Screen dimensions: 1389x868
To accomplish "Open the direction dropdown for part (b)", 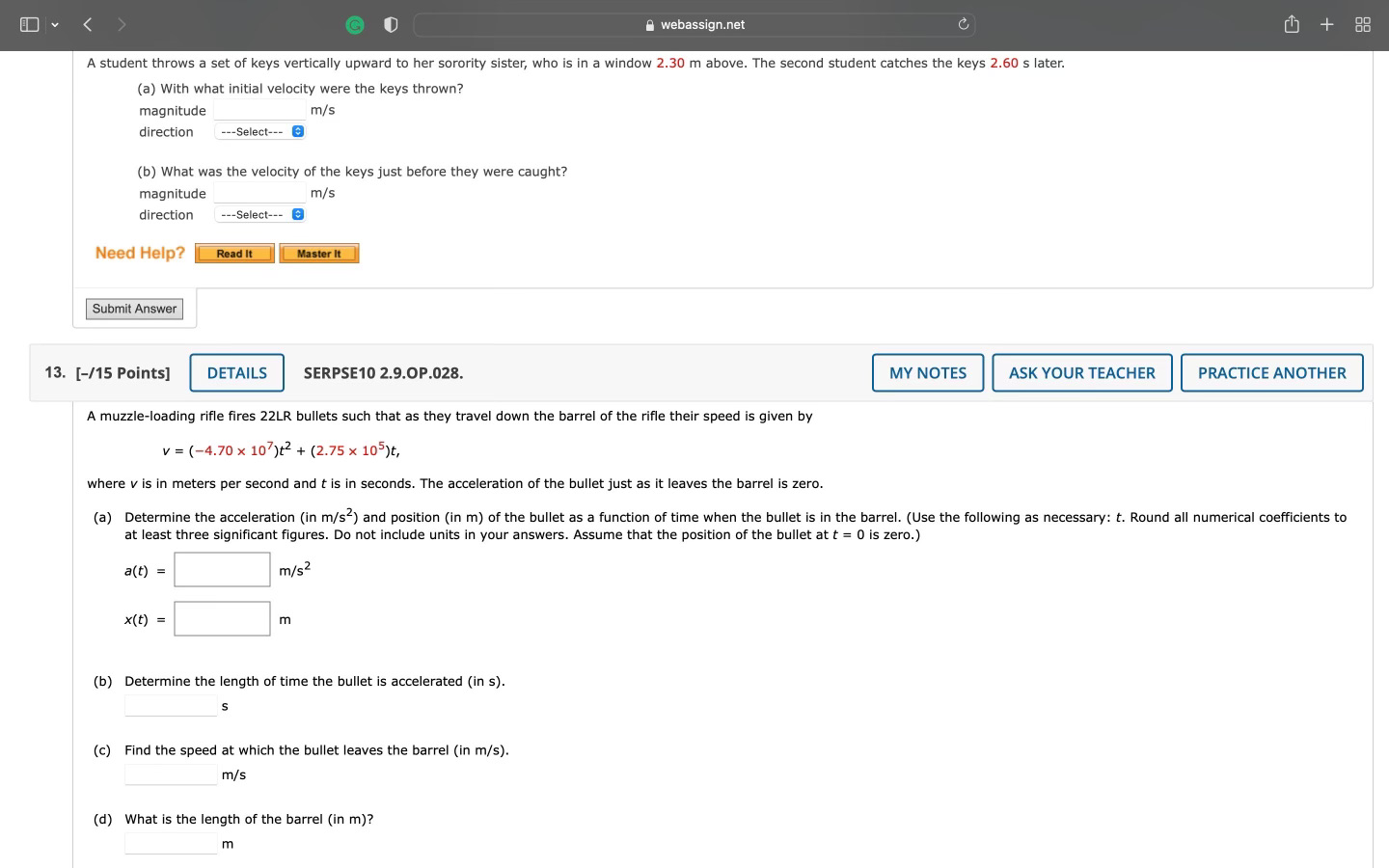I will (259, 214).
